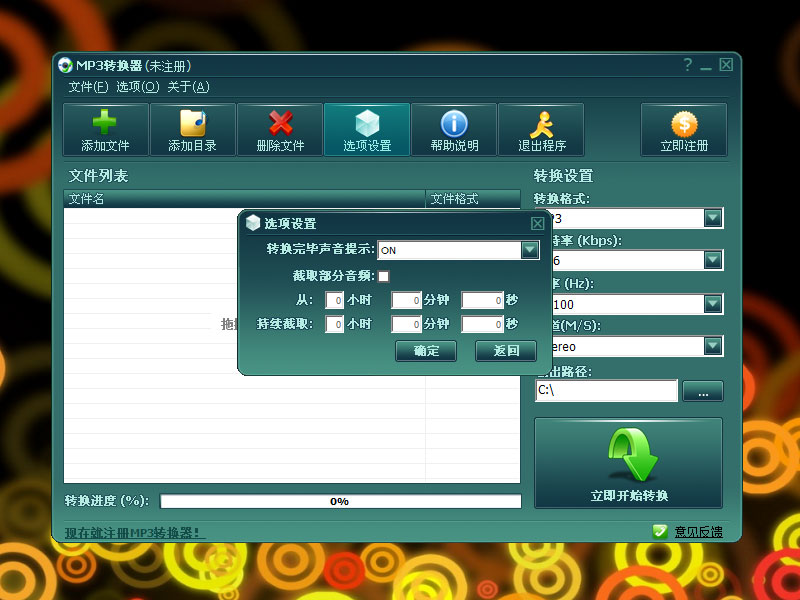The image size is (800, 600).
Task: Click the 删除文件 red cross icon
Action: coord(280,123)
